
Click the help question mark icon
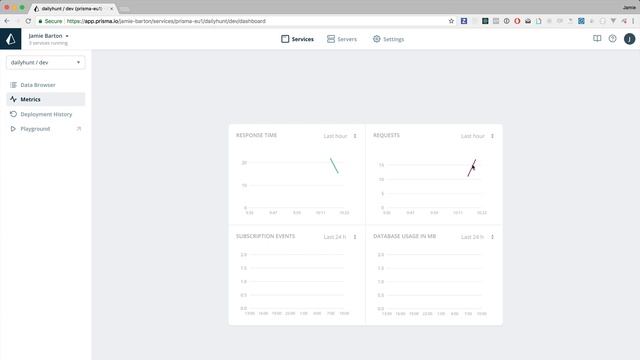(613, 39)
